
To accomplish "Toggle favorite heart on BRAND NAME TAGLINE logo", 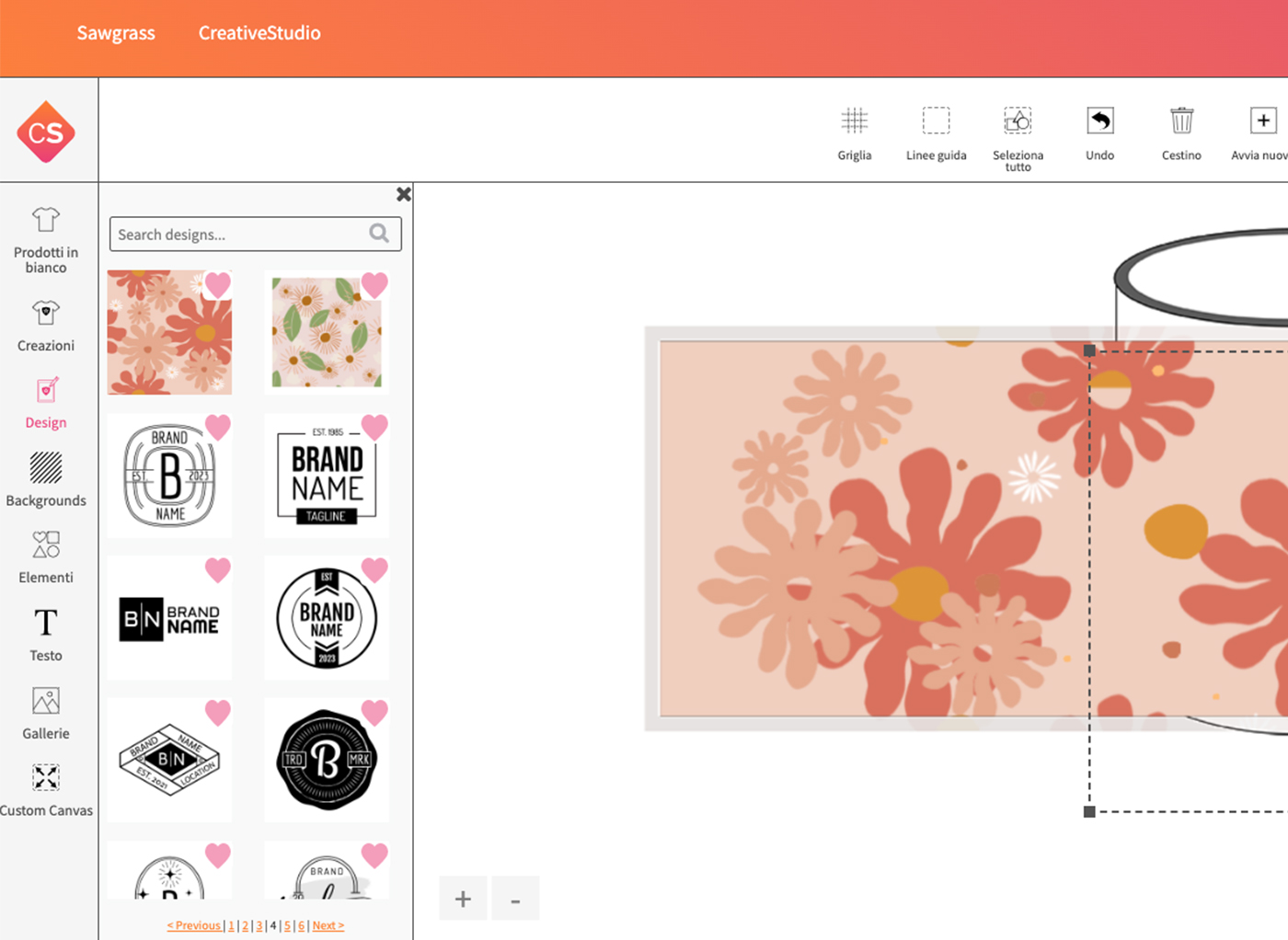I will [x=374, y=427].
